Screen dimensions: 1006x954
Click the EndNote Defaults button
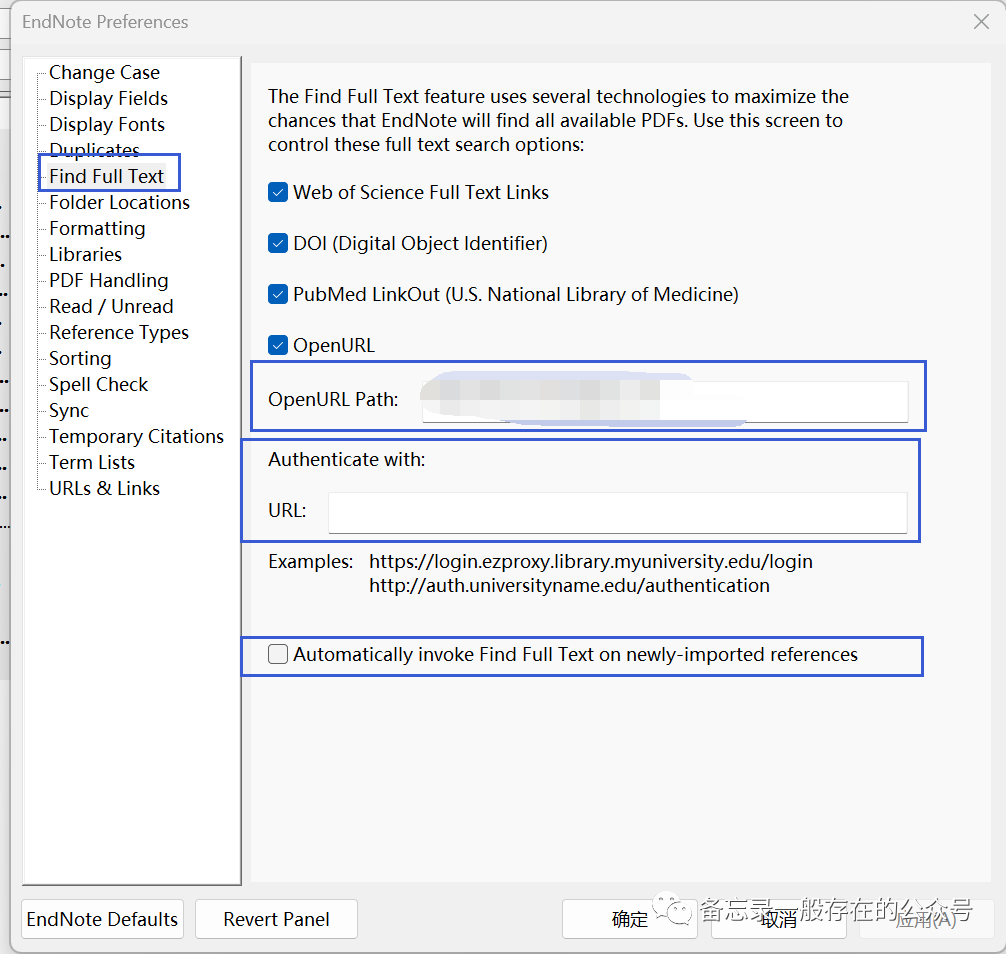102,919
